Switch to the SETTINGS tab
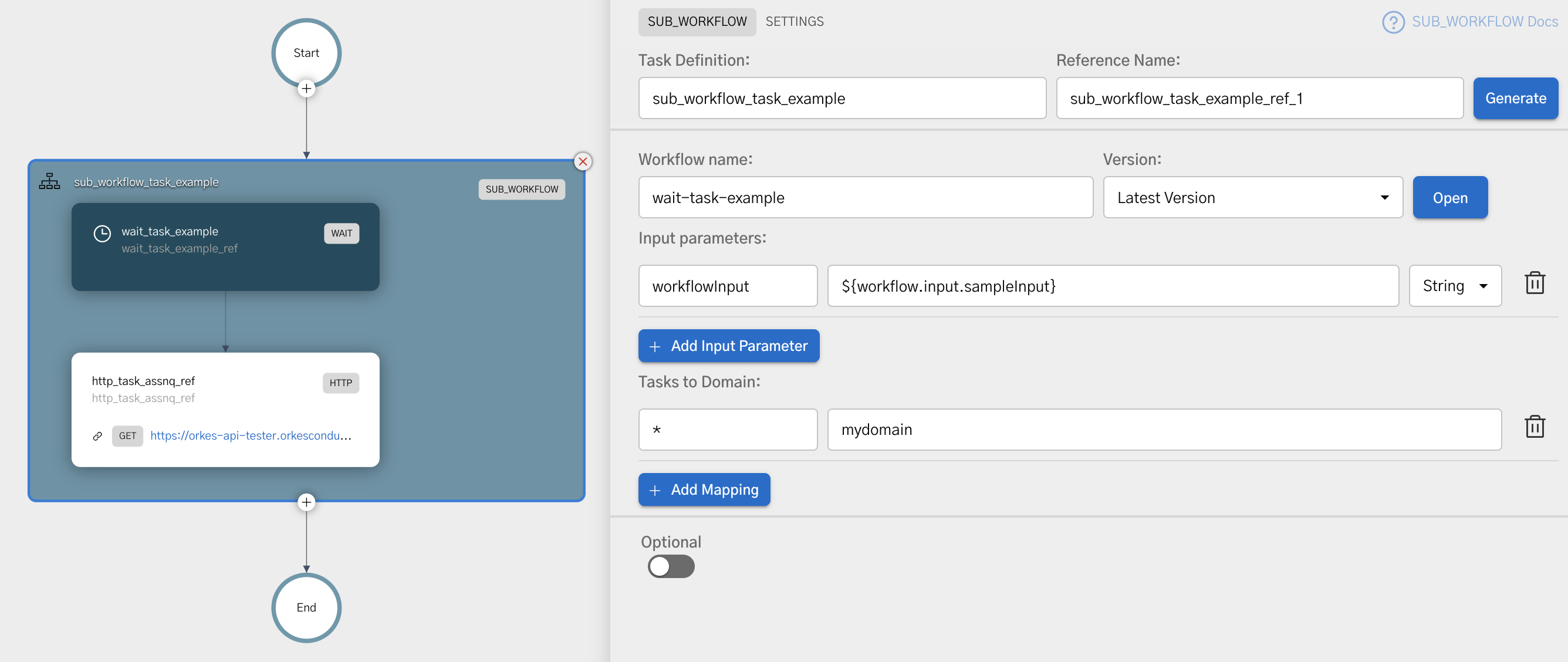This screenshot has width=1568, height=662. click(795, 21)
